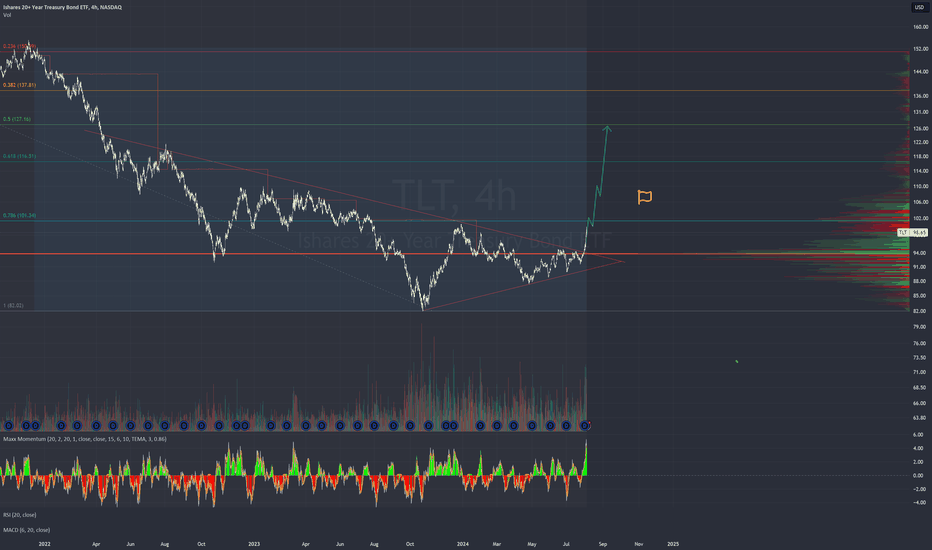Click 2025 on the time axis
932x550 pixels.
click(673, 544)
